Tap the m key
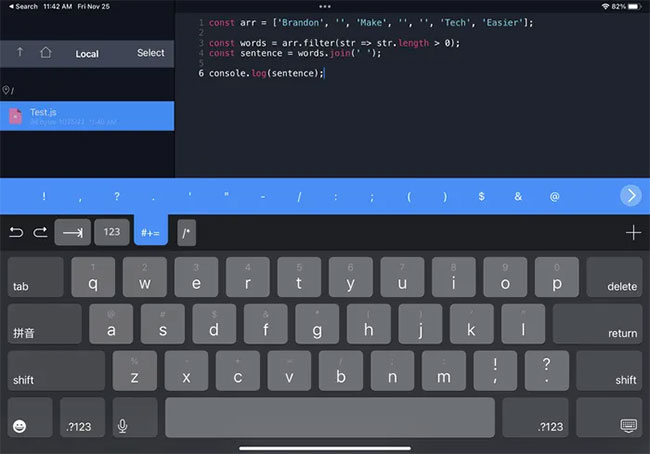Screen dimensions: 650x454 coord(444,371)
